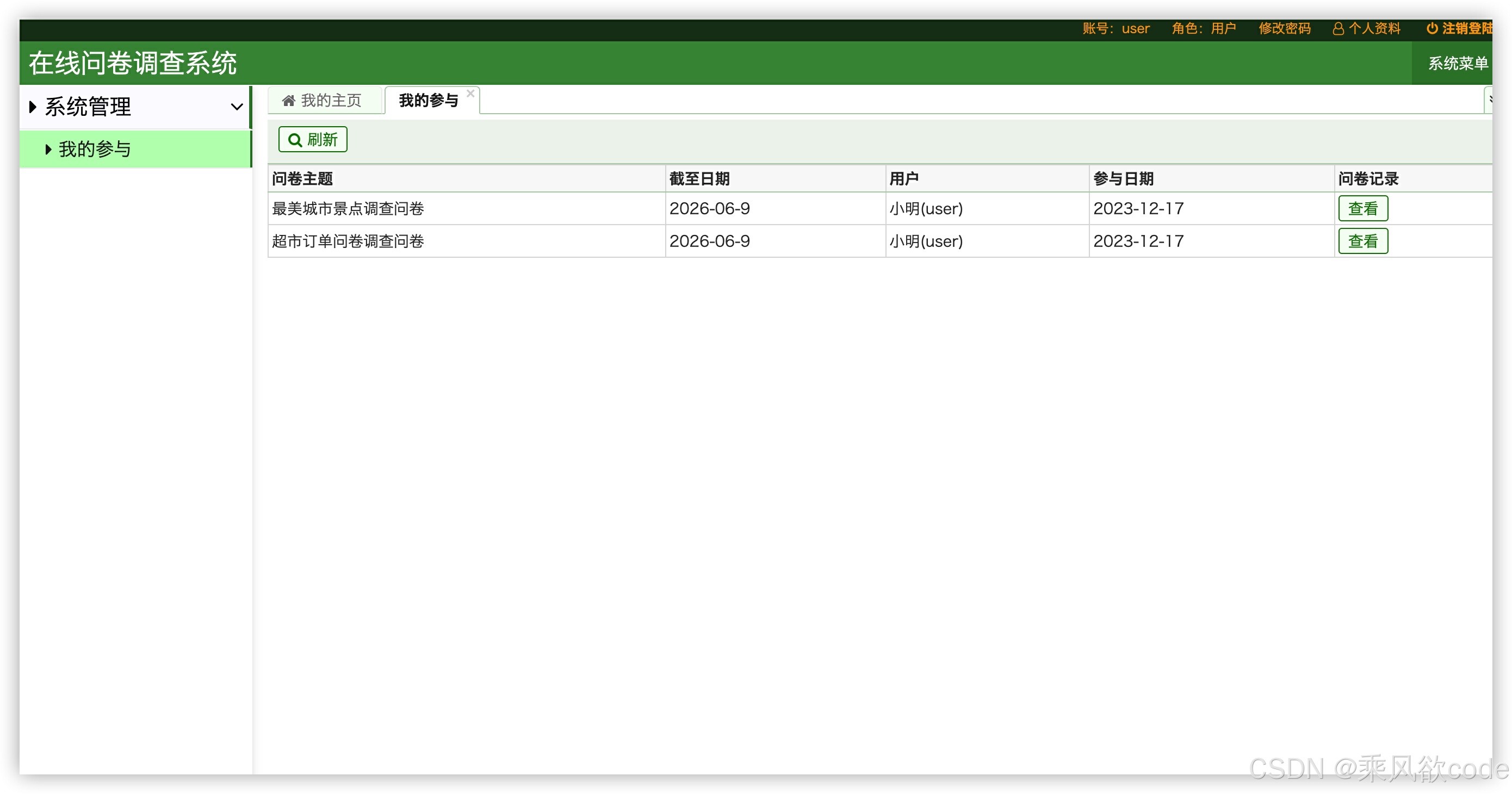
Task: Click the 在线问卷调查系统 title
Action: point(133,64)
